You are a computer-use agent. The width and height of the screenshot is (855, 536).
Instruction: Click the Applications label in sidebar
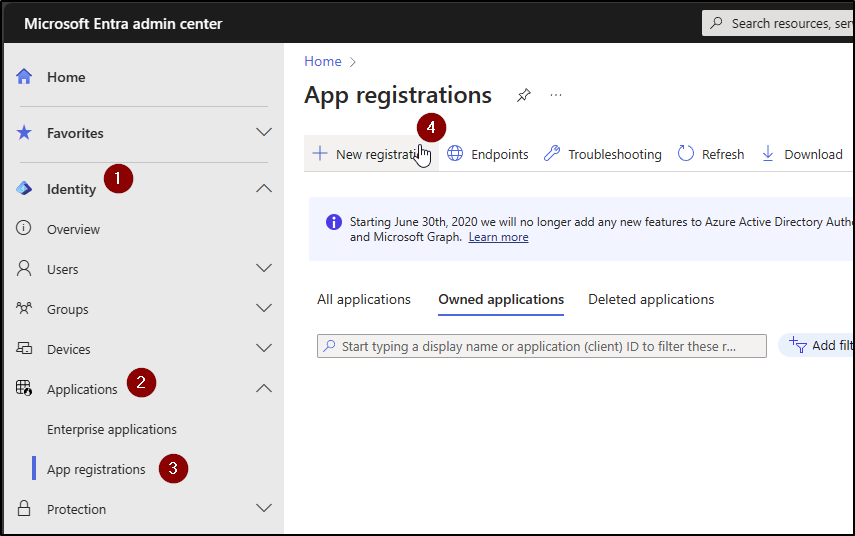coord(82,389)
